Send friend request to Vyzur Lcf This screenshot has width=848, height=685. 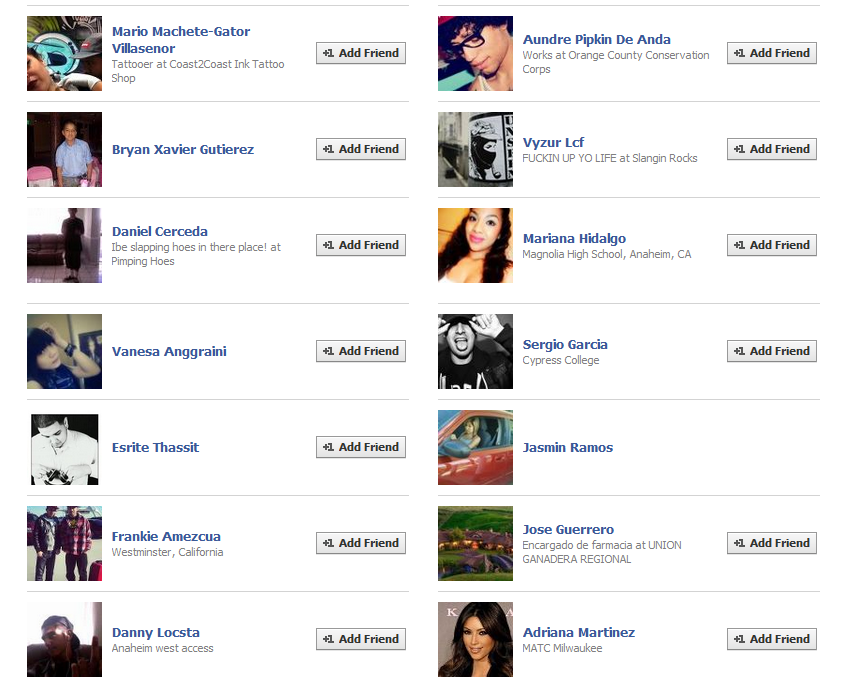(772, 149)
